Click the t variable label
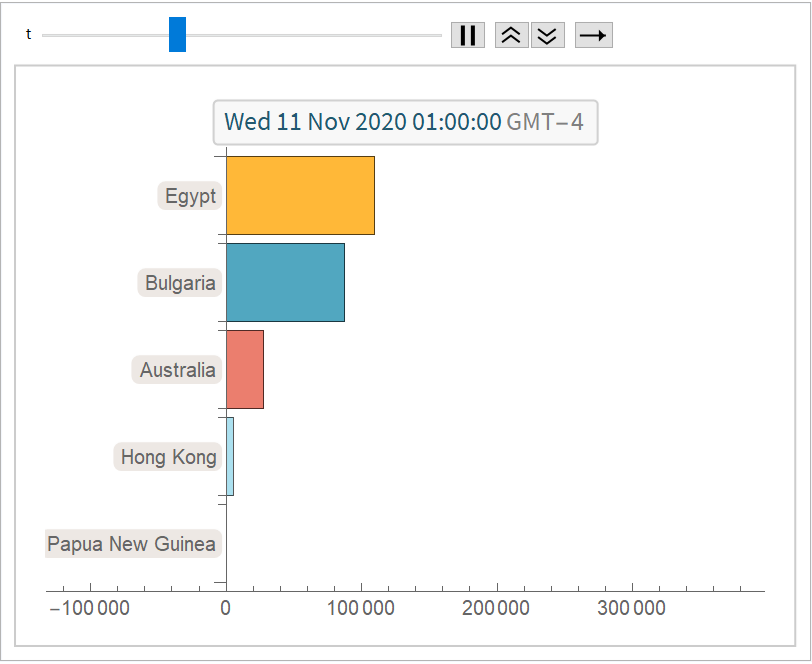Viewport: 812px width, 664px height. (x=28, y=35)
